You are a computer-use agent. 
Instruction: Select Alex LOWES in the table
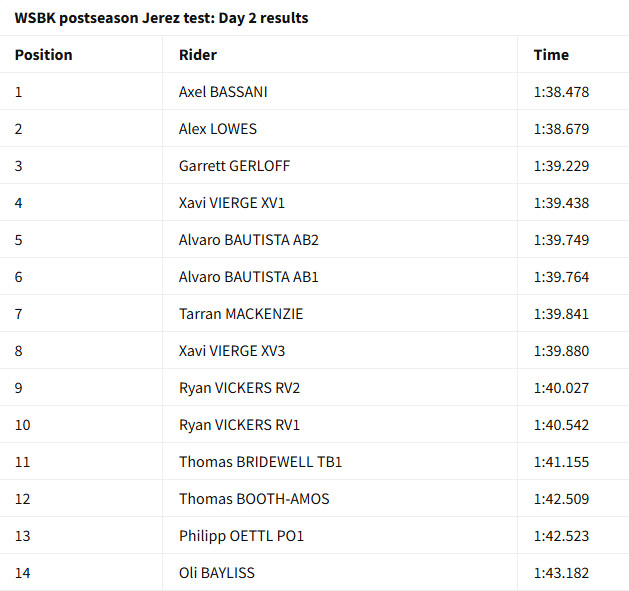pyautogui.click(x=218, y=129)
